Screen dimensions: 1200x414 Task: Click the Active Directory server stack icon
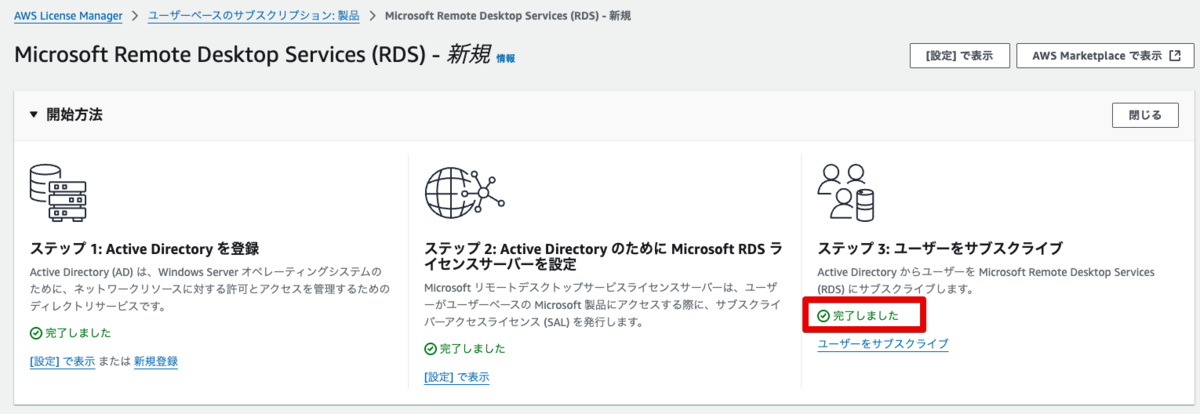click(58, 193)
